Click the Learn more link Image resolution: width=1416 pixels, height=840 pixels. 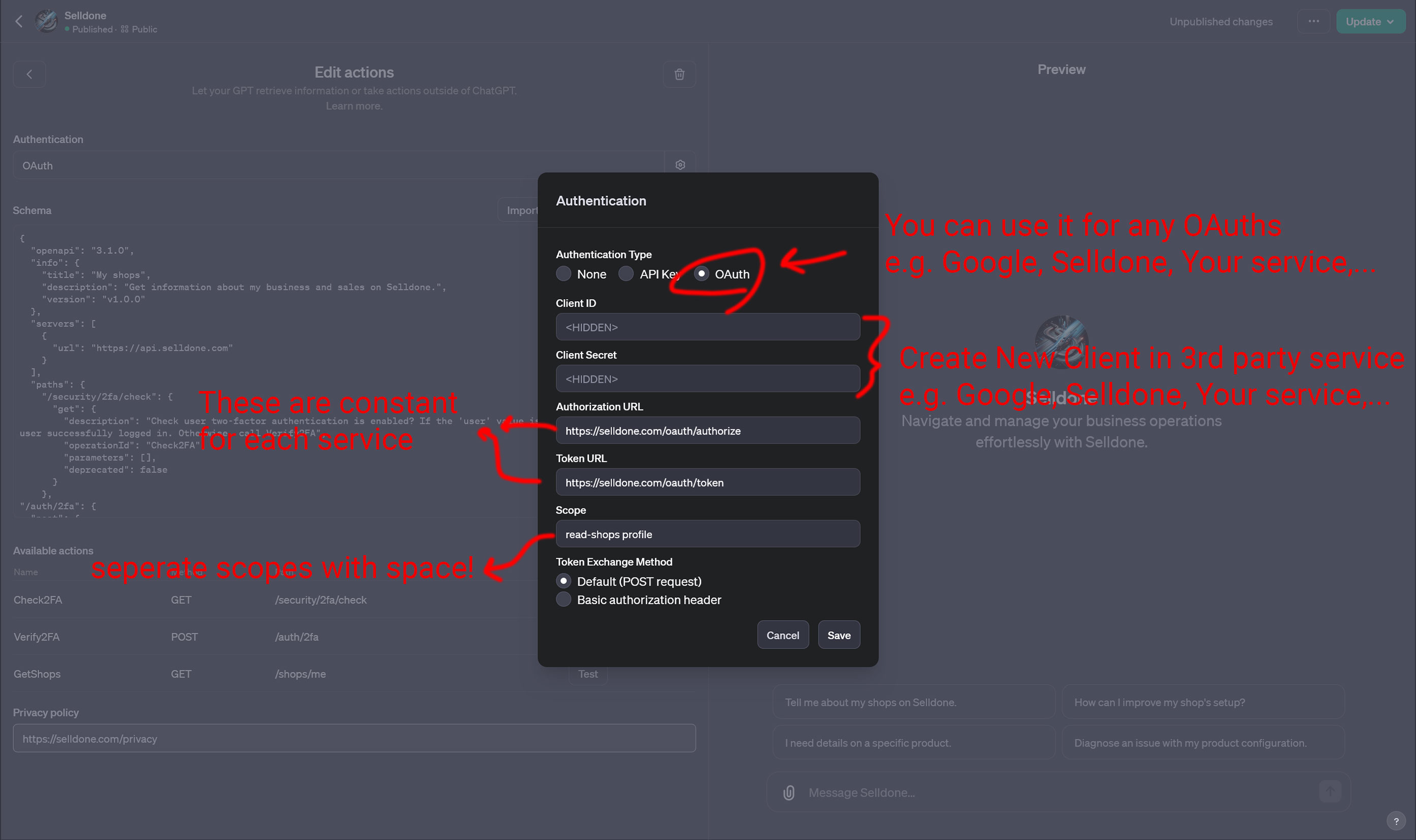coord(354,106)
